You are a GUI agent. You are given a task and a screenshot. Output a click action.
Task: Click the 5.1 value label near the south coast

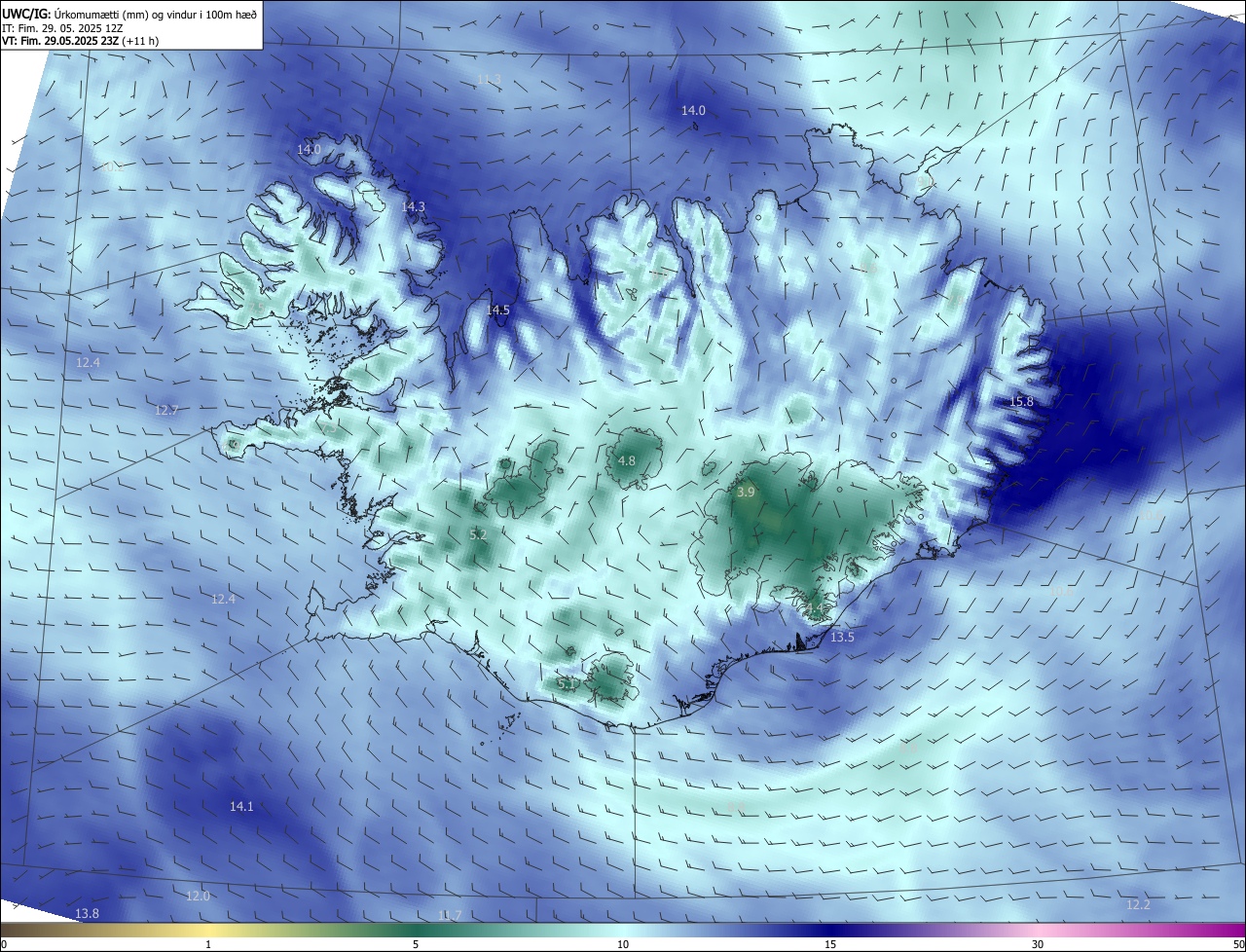pos(567,684)
